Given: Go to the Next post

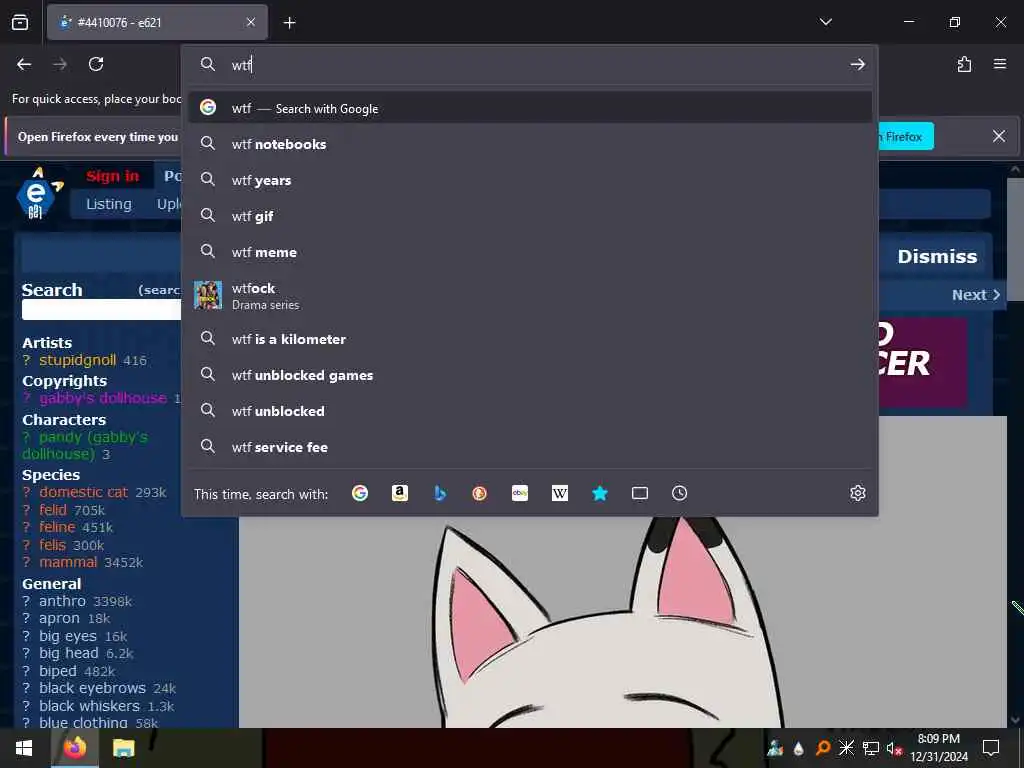Looking at the screenshot, I should 975,295.
